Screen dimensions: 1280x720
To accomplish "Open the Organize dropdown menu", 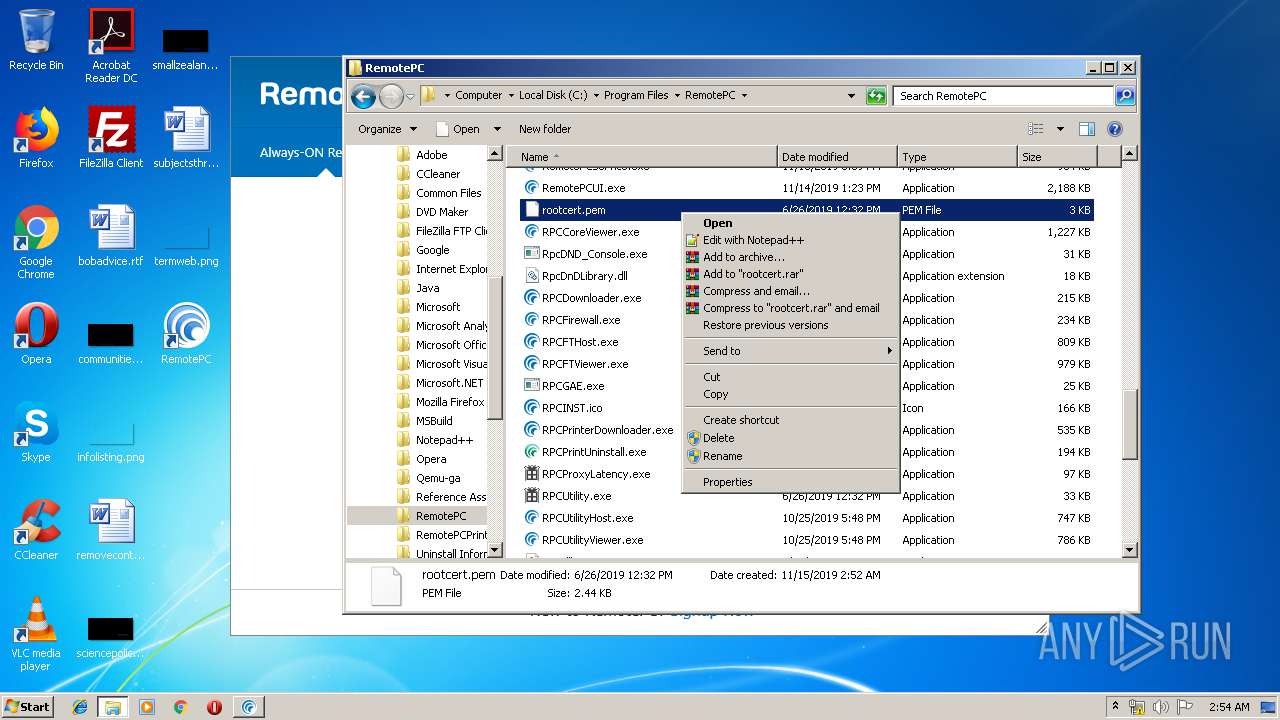I will pos(388,129).
